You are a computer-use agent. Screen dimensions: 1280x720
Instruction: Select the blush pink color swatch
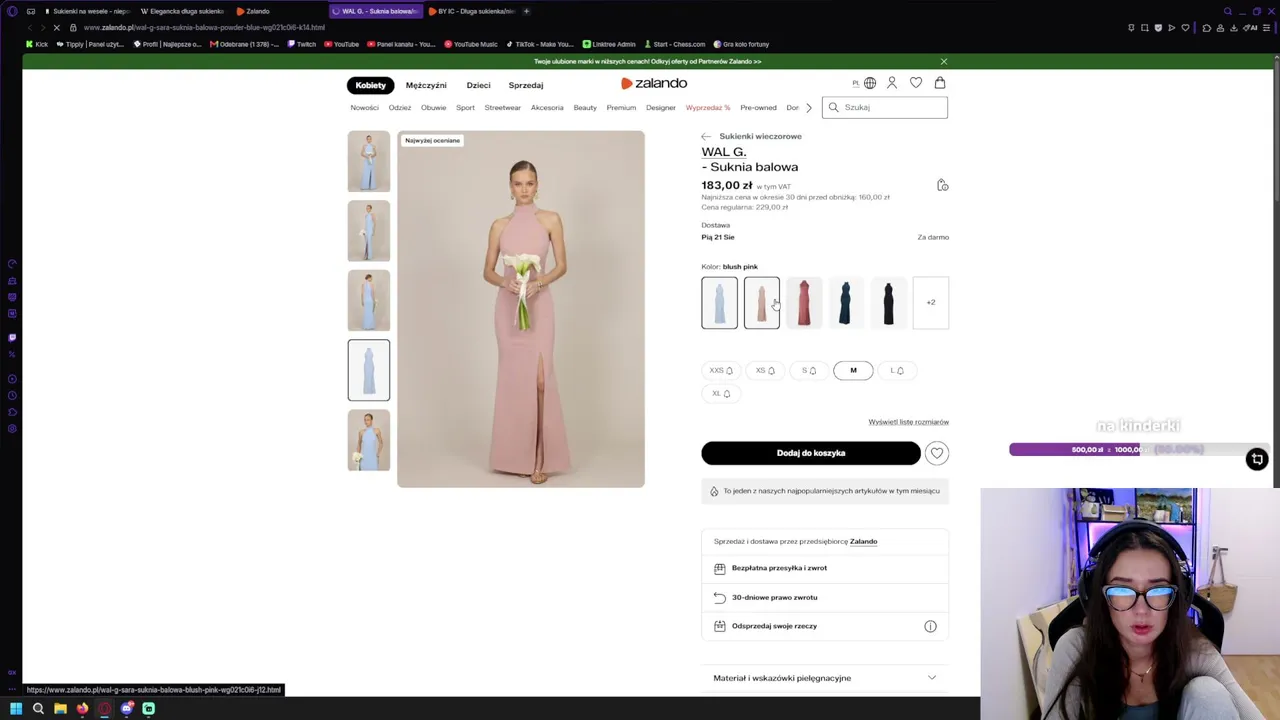762,302
